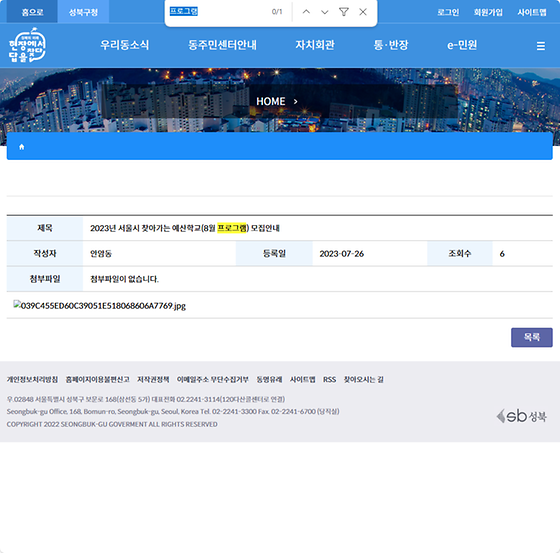The height and width of the screenshot is (553, 560).
Task: Click the find-in-page search field
Action: click(218, 11)
